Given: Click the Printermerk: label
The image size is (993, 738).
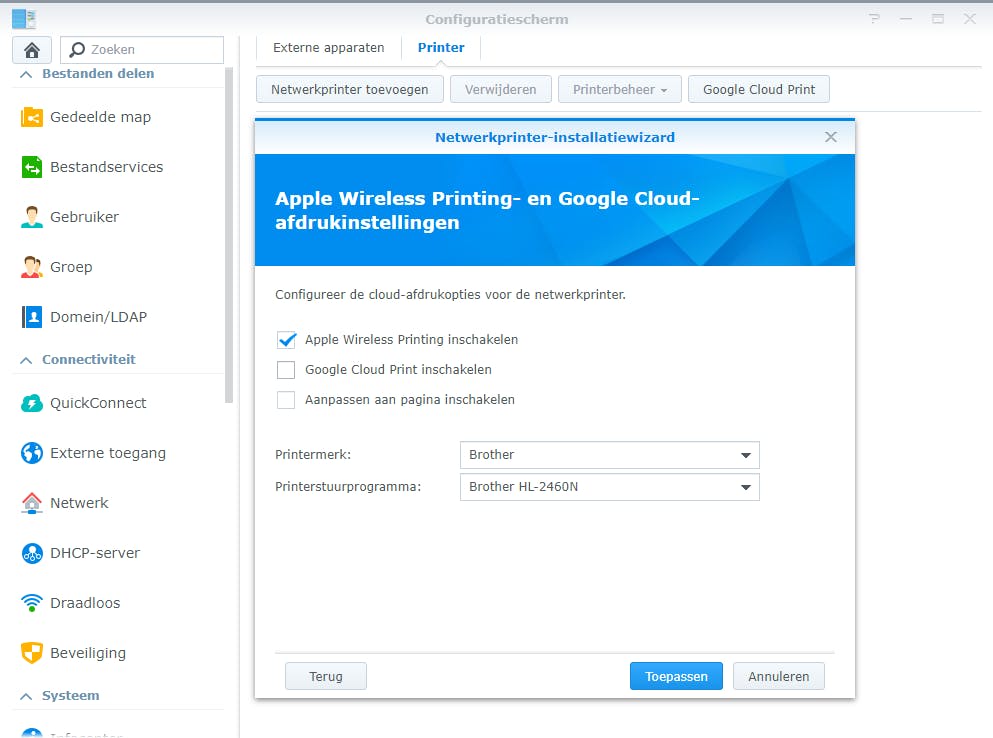Looking at the screenshot, I should click(313, 455).
